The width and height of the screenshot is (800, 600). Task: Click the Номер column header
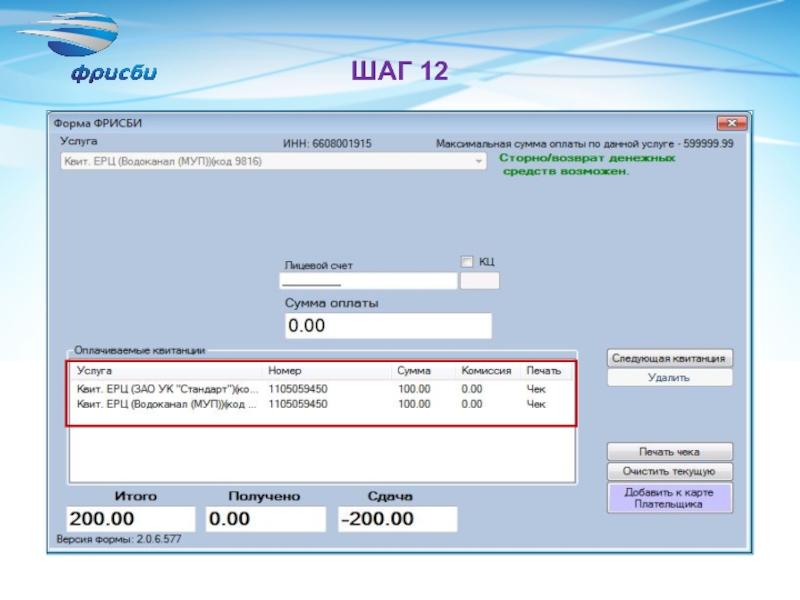click(x=327, y=371)
